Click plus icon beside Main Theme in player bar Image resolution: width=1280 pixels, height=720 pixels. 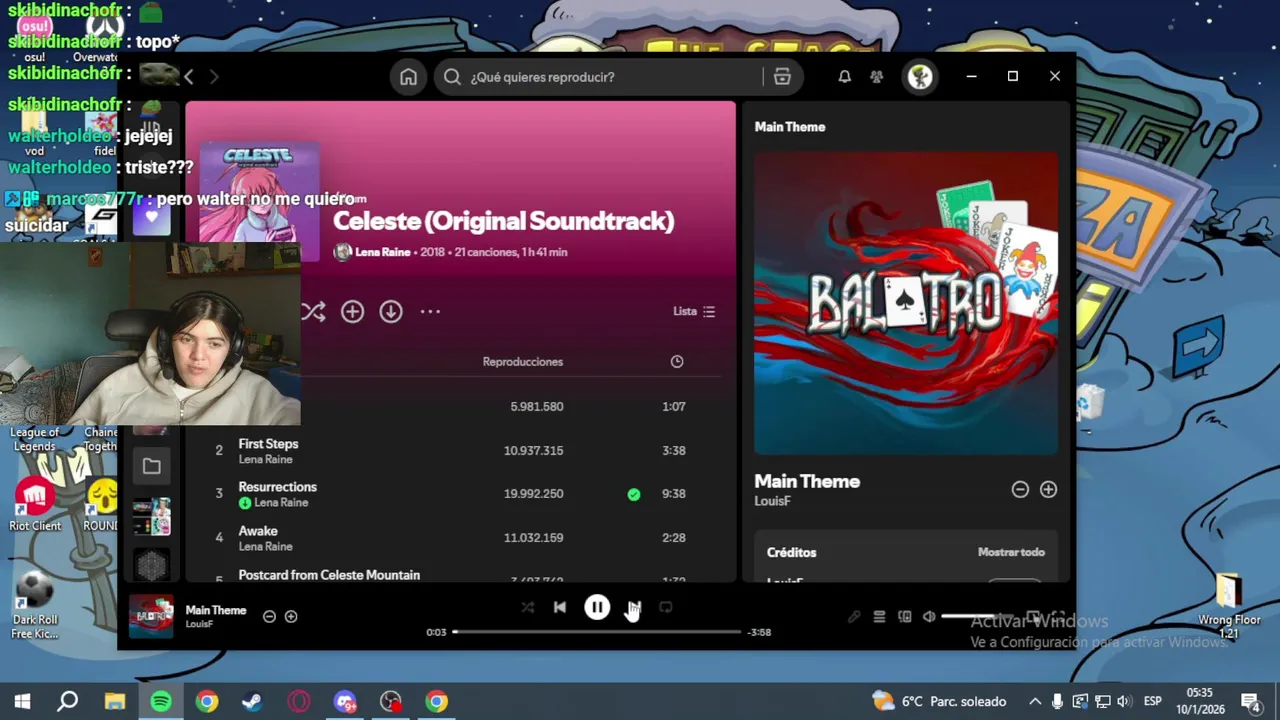click(291, 617)
